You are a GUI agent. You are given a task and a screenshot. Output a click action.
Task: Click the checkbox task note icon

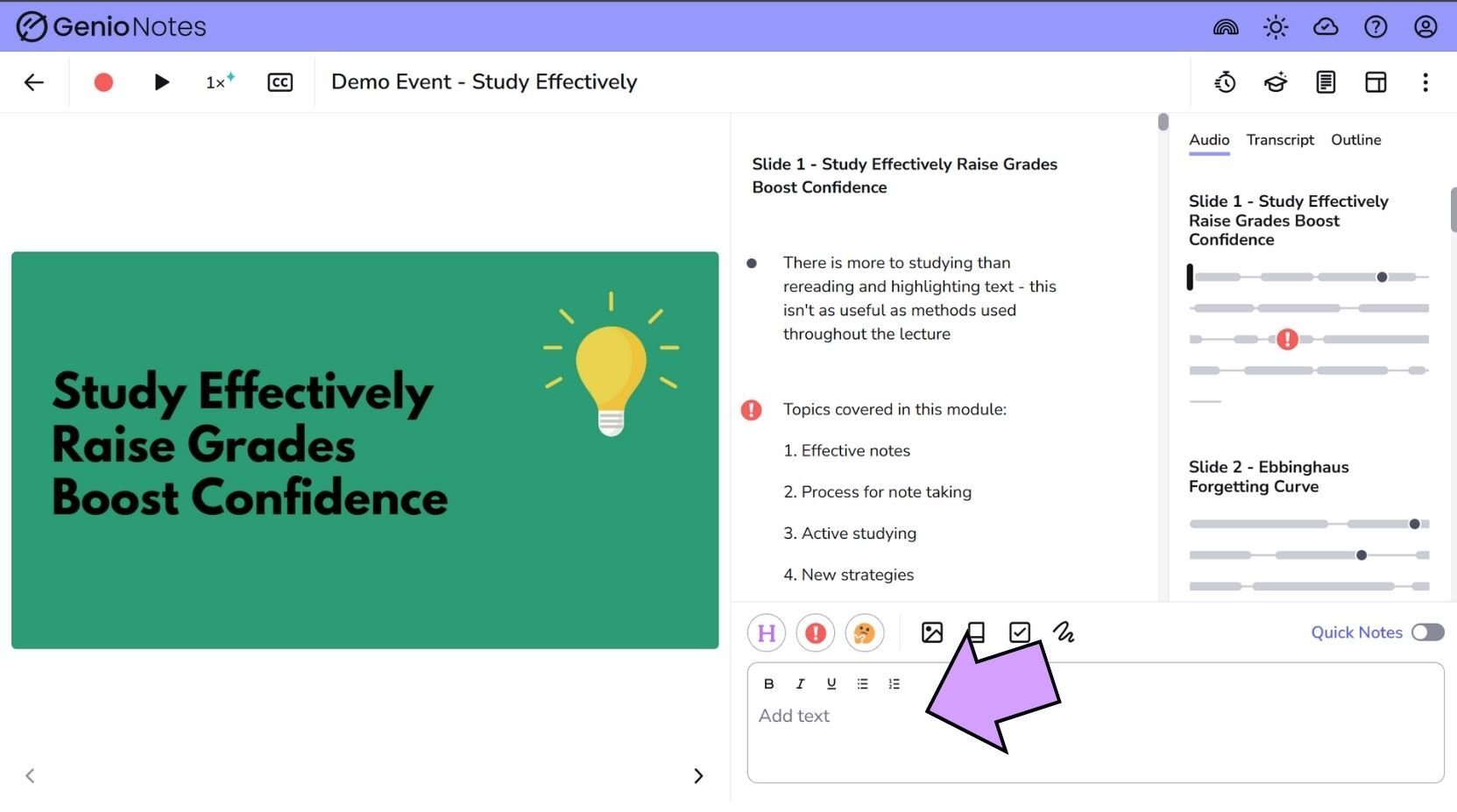[x=1019, y=632]
